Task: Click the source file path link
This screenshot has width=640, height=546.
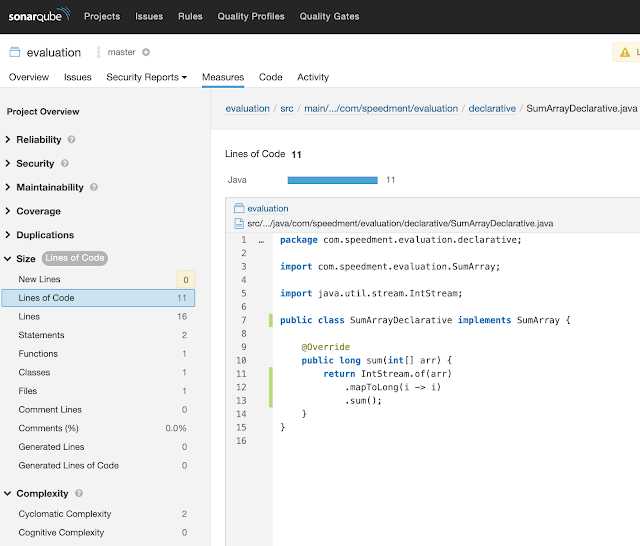Action: [400, 224]
